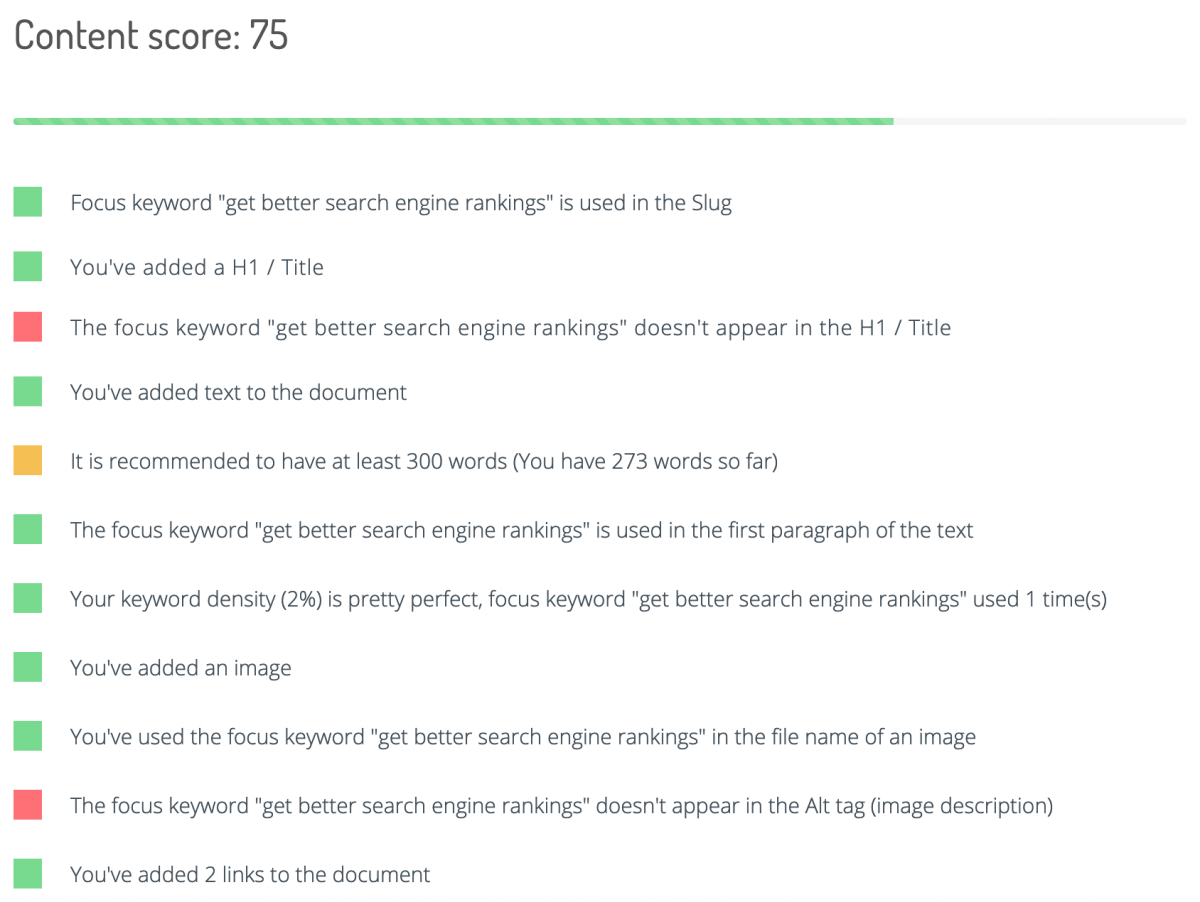Image resolution: width=1200 pixels, height=902 pixels.
Task: Click green indicator for first paragraph keyword check
Action: [x=28, y=530]
